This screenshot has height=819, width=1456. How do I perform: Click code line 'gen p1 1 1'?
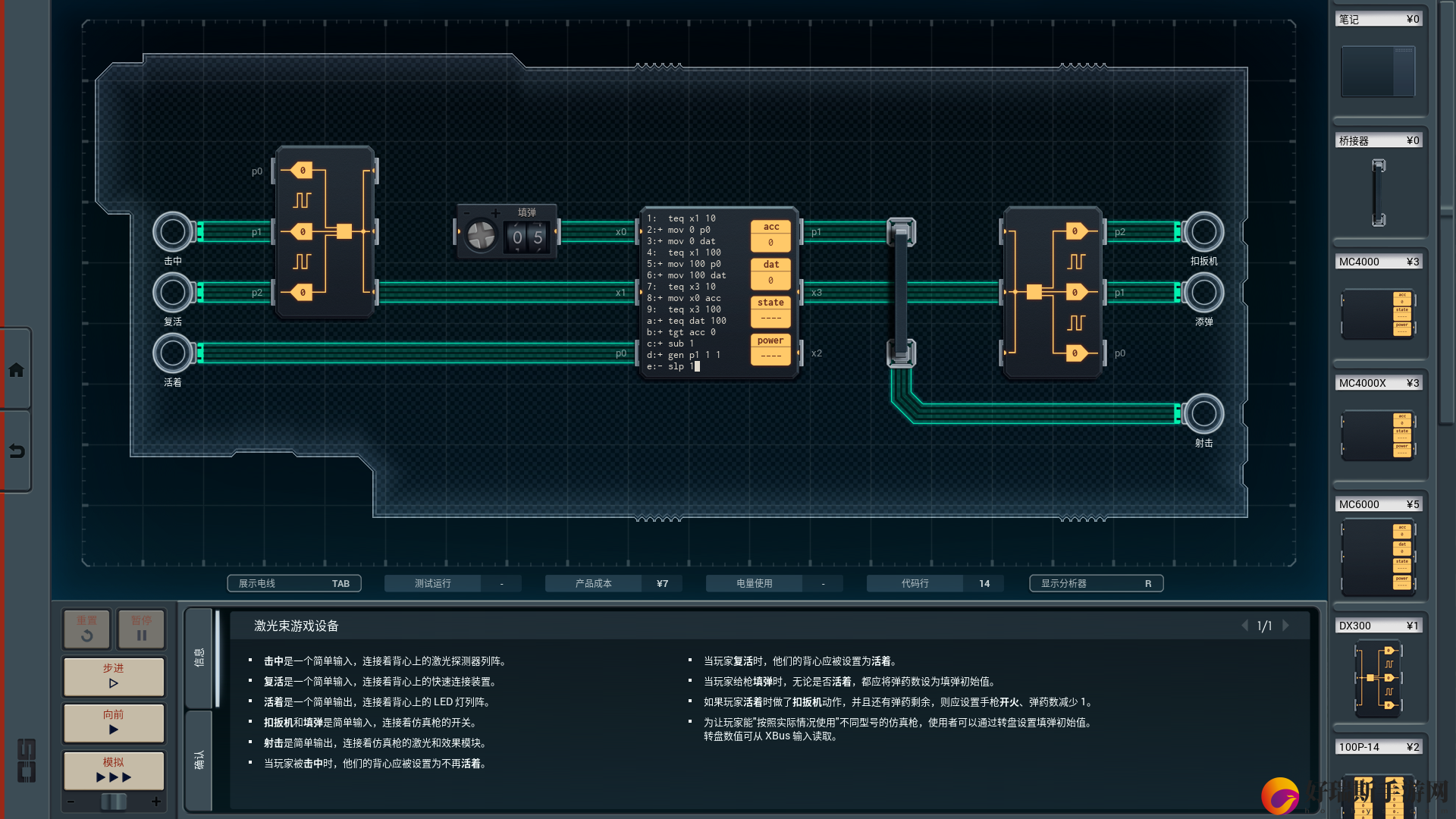tap(695, 355)
